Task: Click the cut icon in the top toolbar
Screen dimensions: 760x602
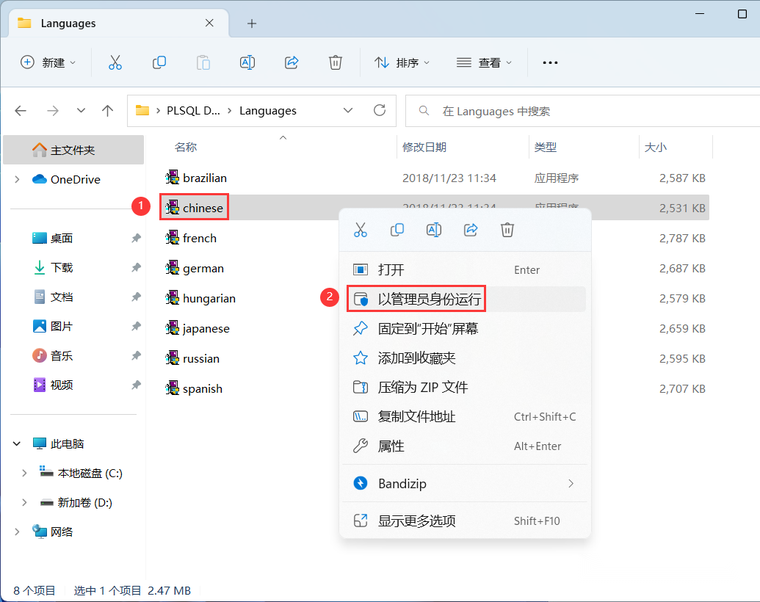Action: 115,63
